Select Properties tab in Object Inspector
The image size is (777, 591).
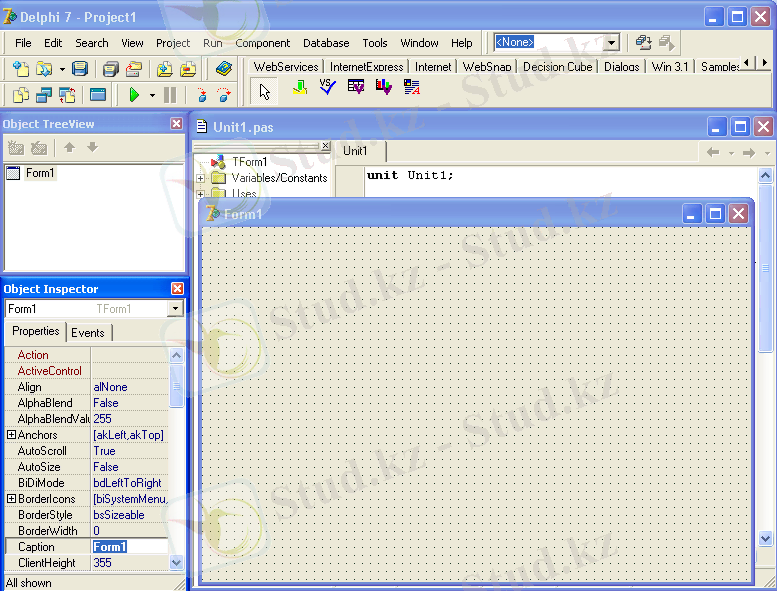tap(35, 331)
